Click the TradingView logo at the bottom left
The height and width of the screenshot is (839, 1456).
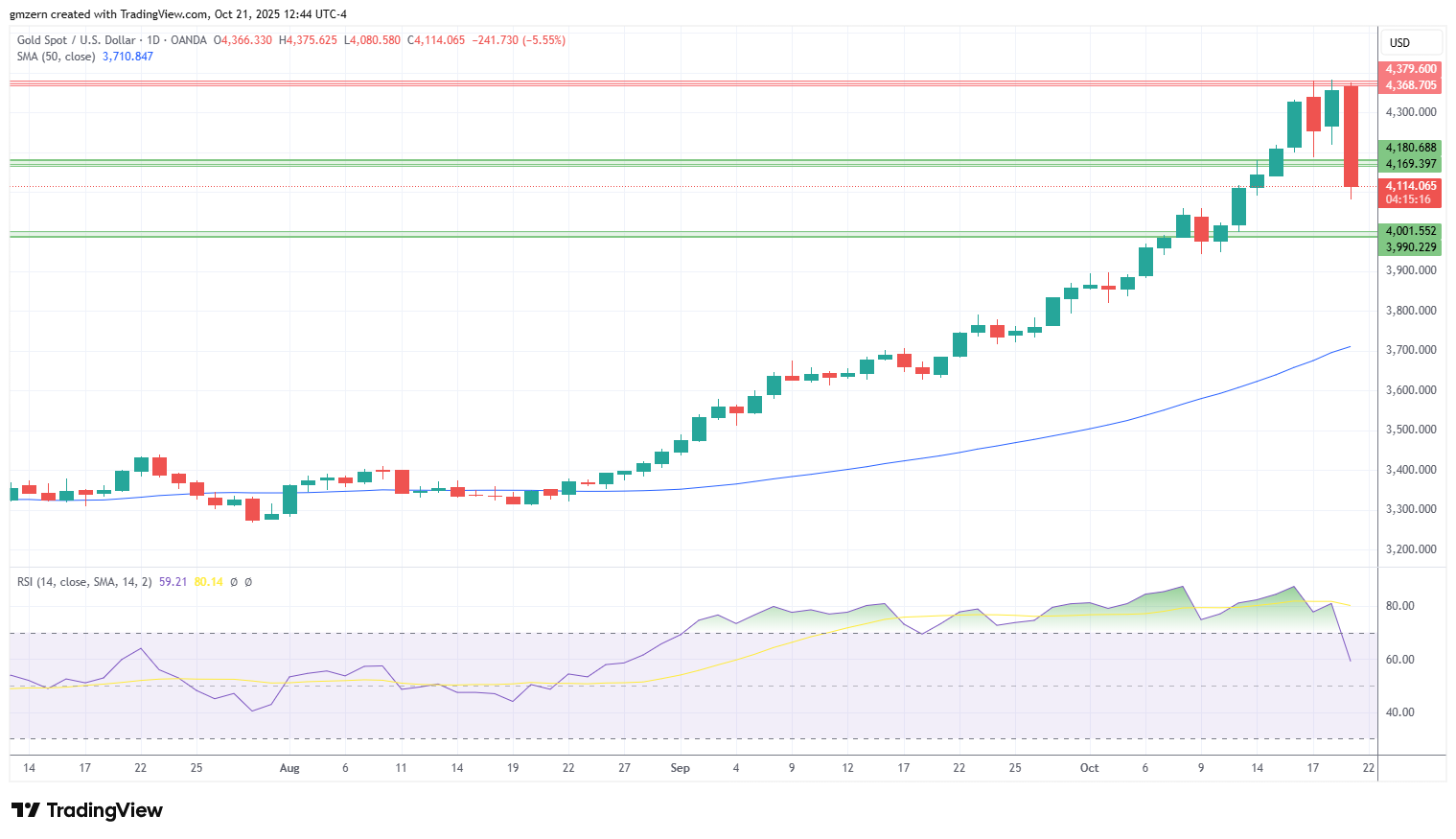pyautogui.click(x=87, y=810)
